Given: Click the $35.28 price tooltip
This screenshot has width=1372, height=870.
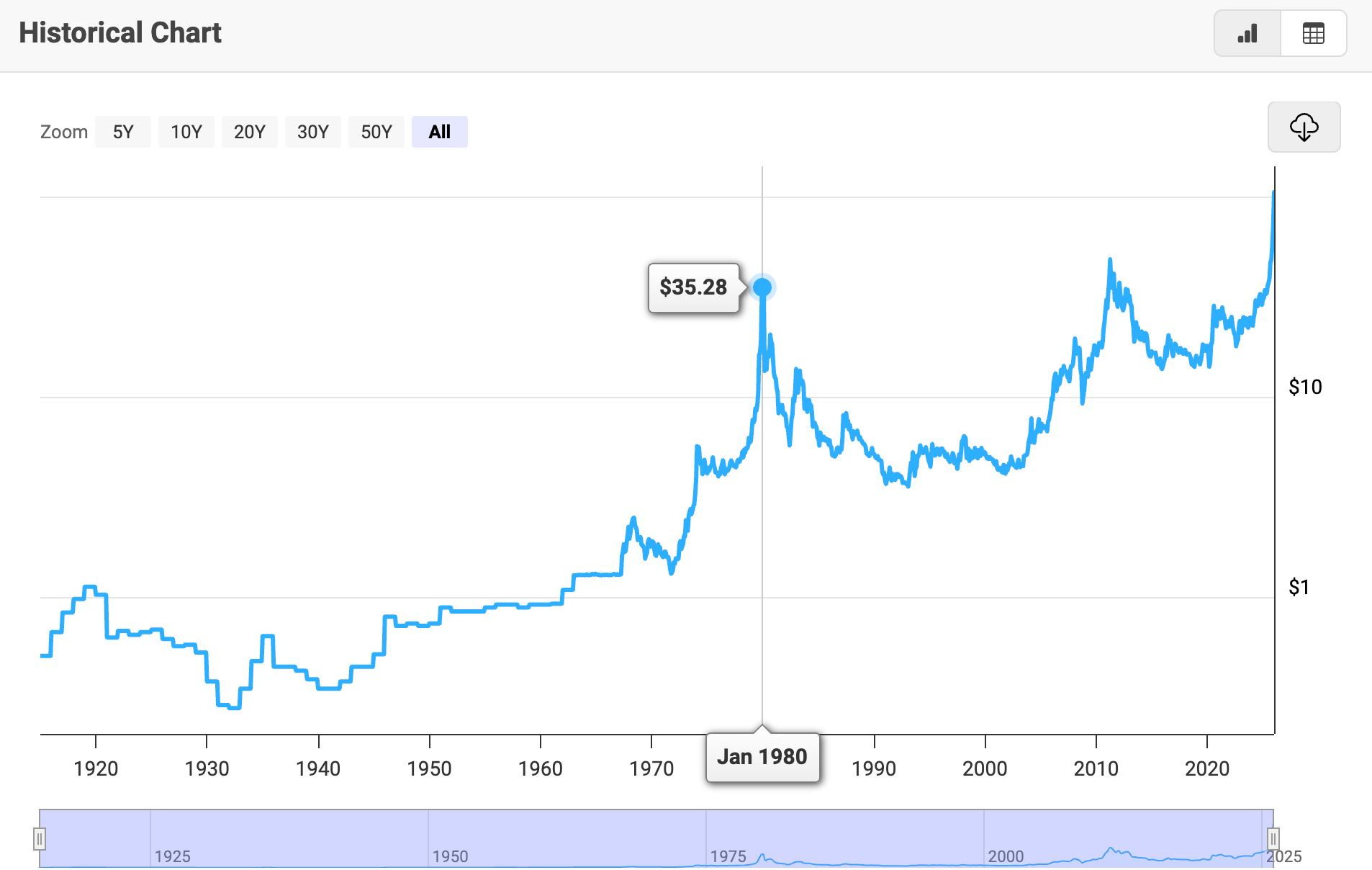Looking at the screenshot, I should coord(693,288).
